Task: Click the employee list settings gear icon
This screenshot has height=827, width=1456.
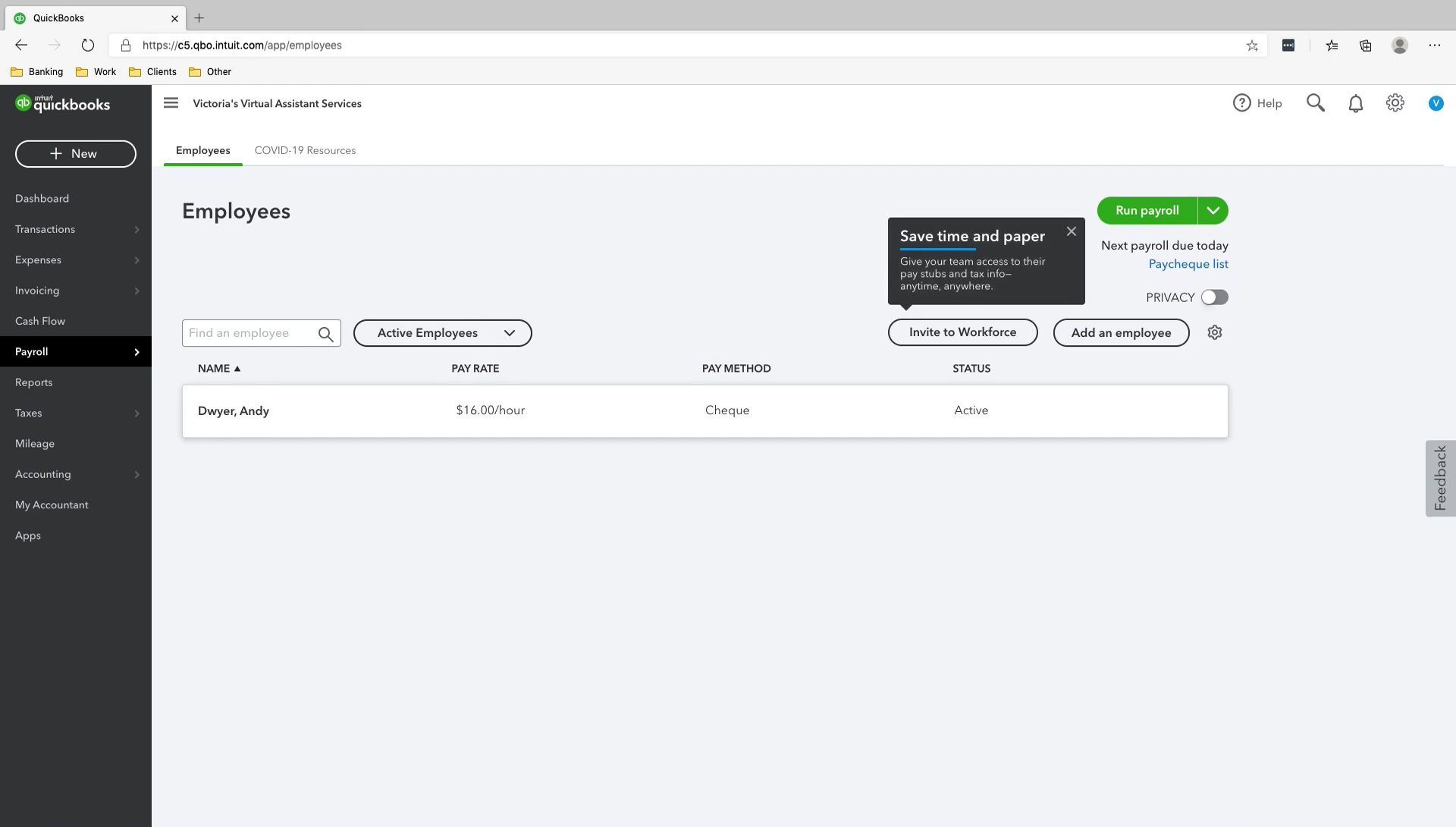Action: (x=1215, y=332)
